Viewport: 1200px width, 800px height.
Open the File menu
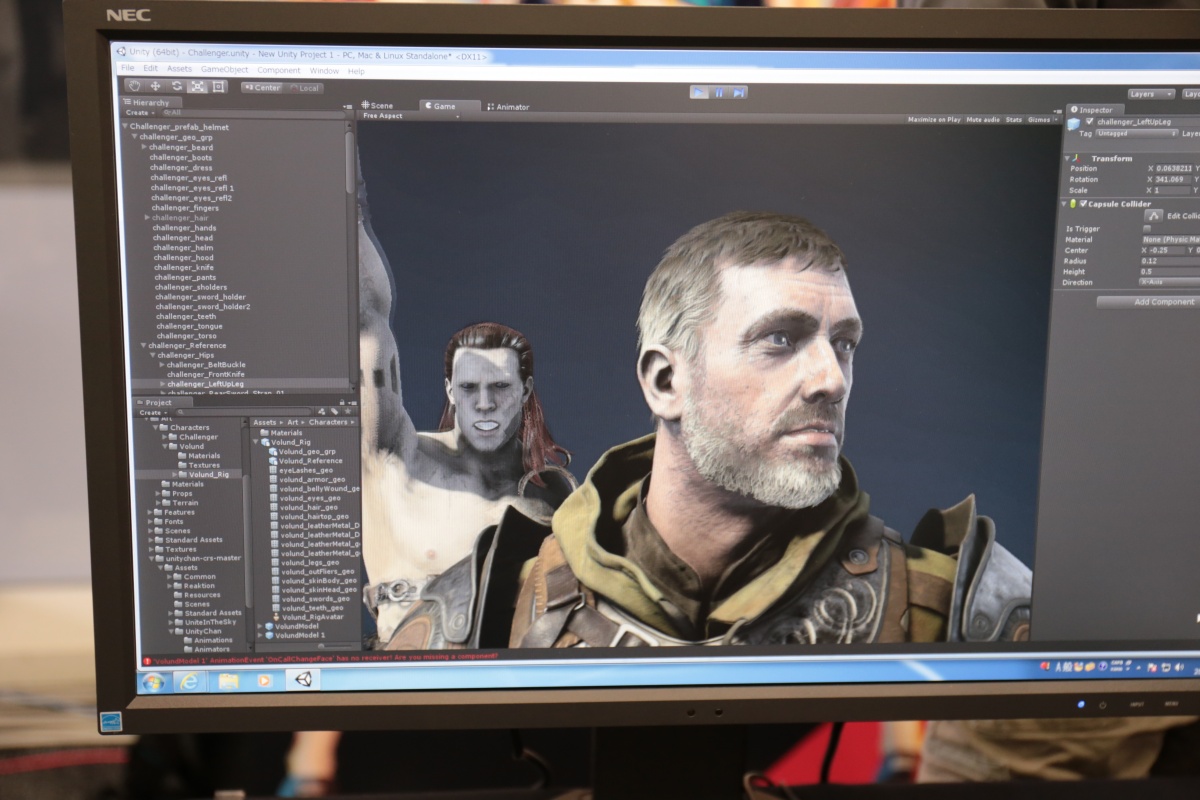pos(127,69)
